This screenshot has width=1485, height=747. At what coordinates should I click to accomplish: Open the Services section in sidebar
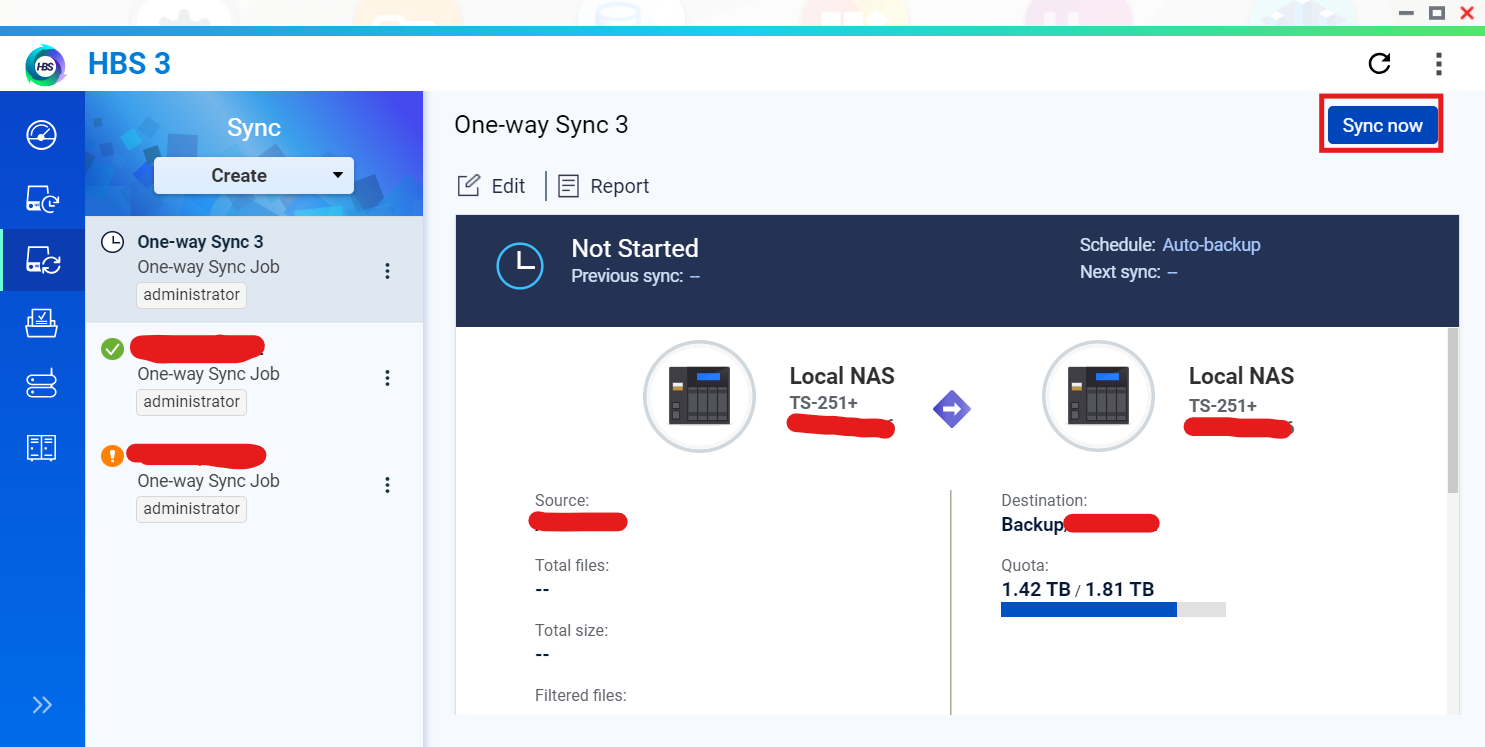42,384
